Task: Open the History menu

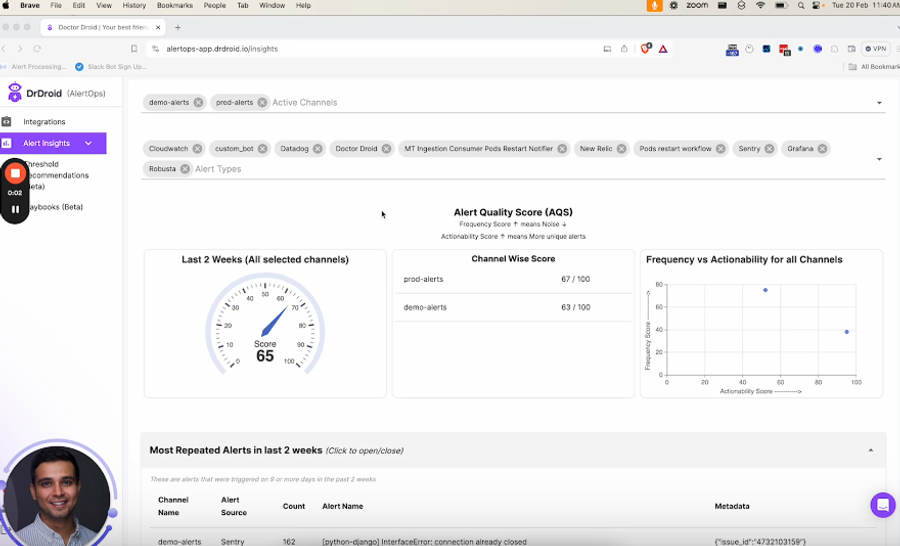Action: tap(134, 5)
